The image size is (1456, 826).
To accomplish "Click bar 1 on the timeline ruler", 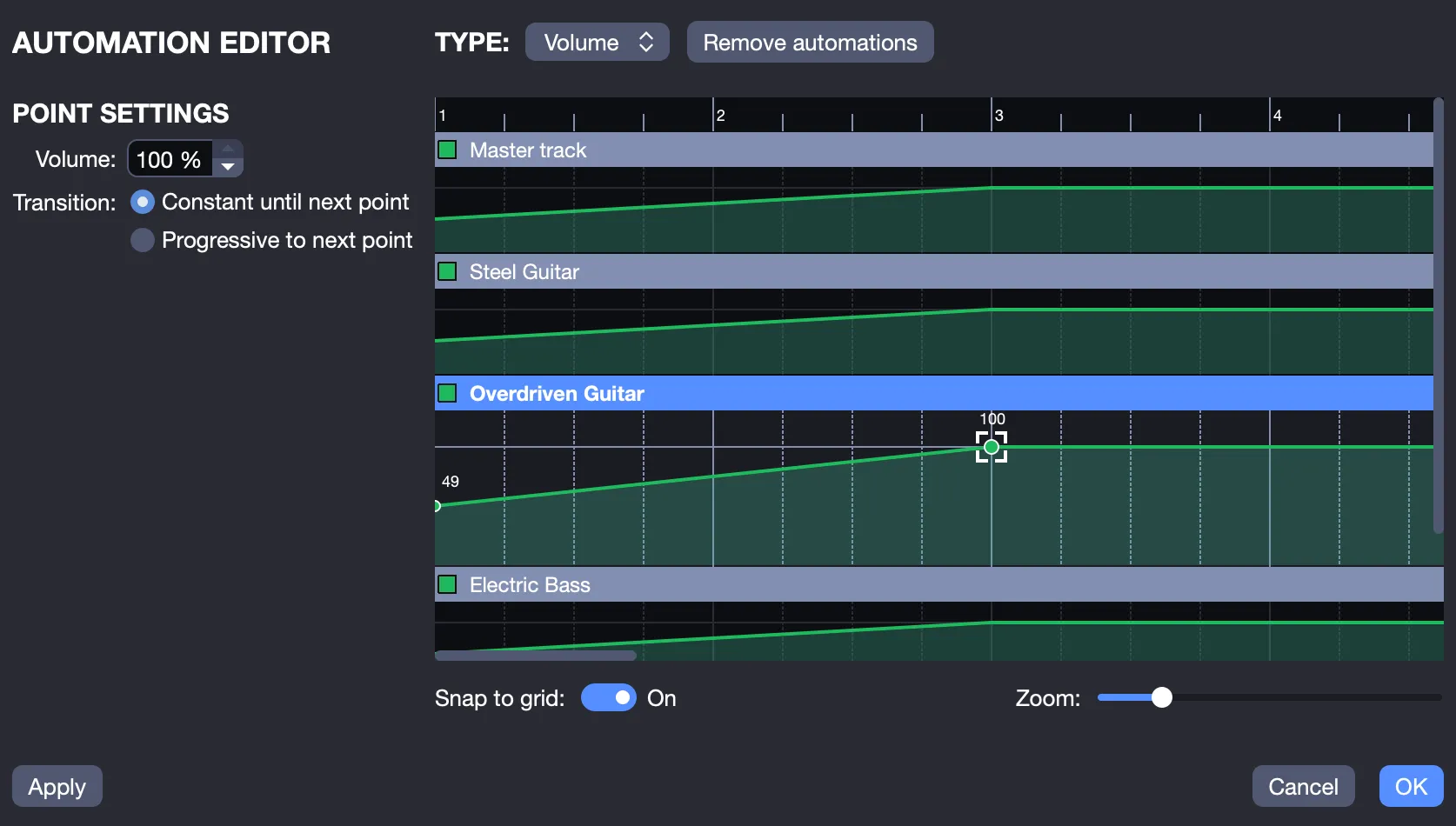I will tap(443, 116).
